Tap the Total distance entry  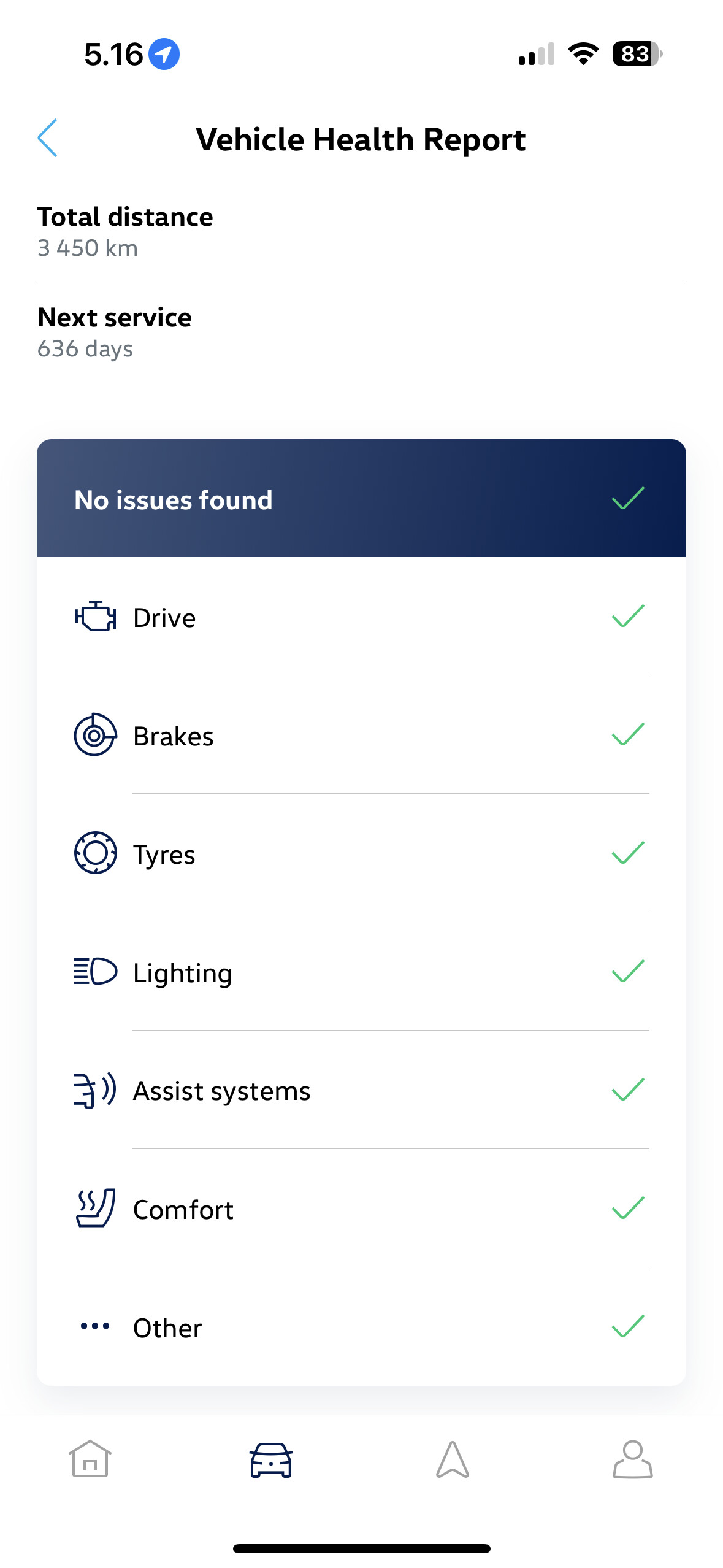point(361,232)
